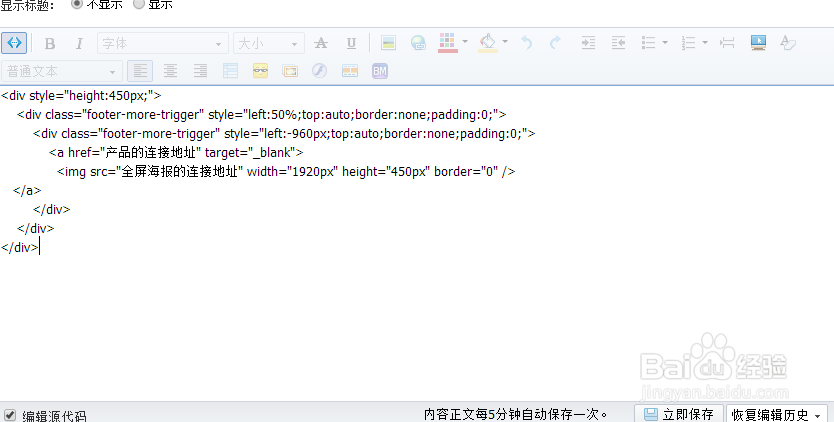Image resolution: width=834 pixels, height=422 pixels.
Task: Click the orange-and-blue module icon
Action: (x=349, y=71)
